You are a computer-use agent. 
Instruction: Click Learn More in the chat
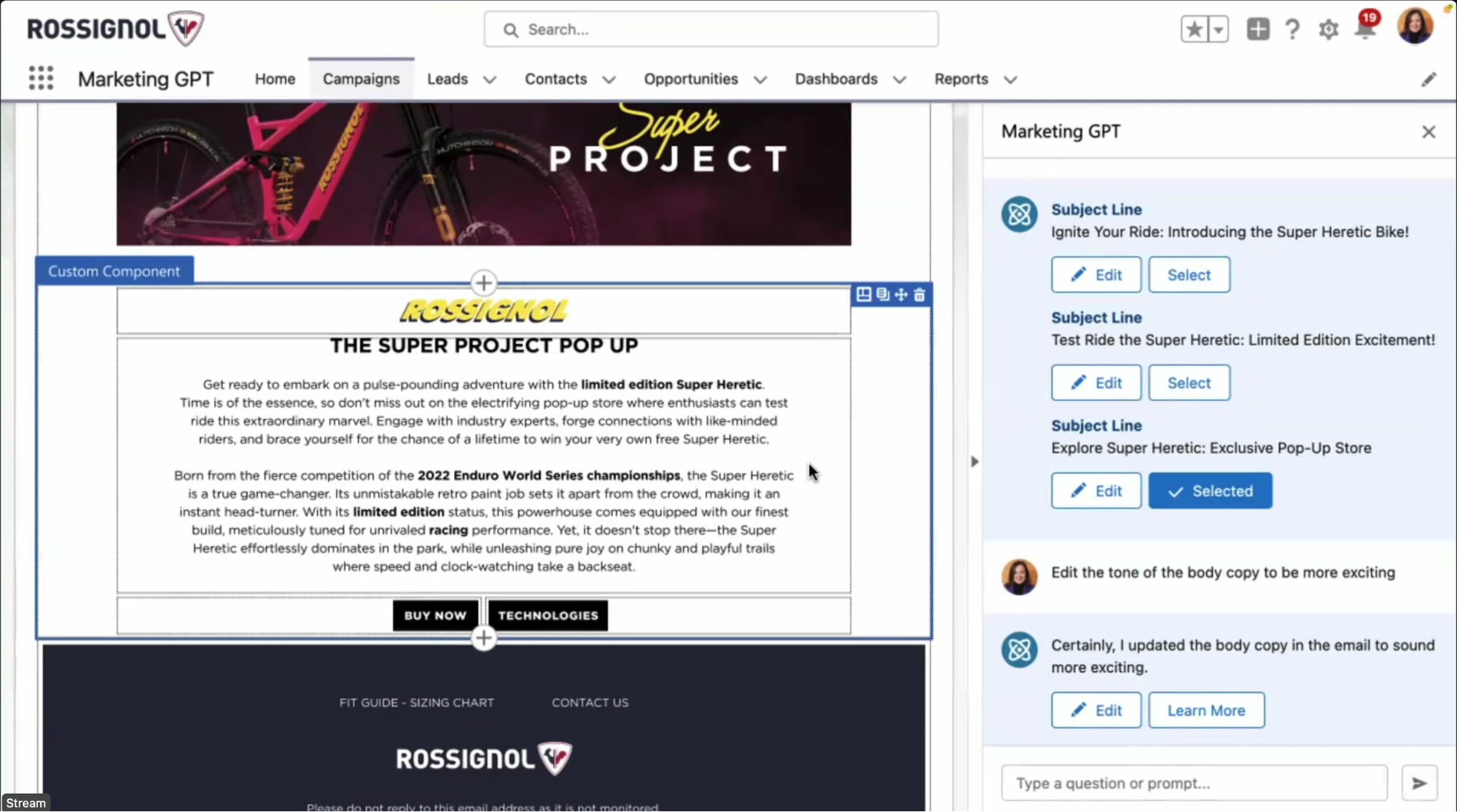pyautogui.click(x=1206, y=710)
